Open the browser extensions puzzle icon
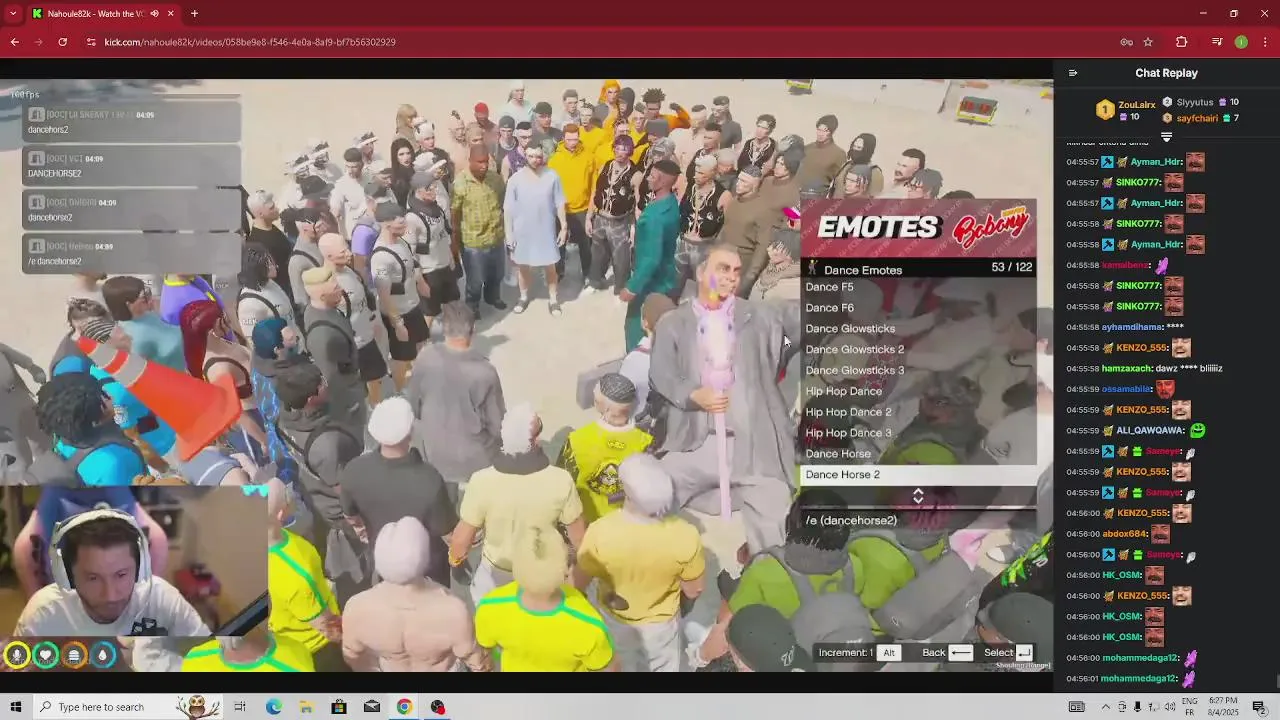 pos(1181,42)
